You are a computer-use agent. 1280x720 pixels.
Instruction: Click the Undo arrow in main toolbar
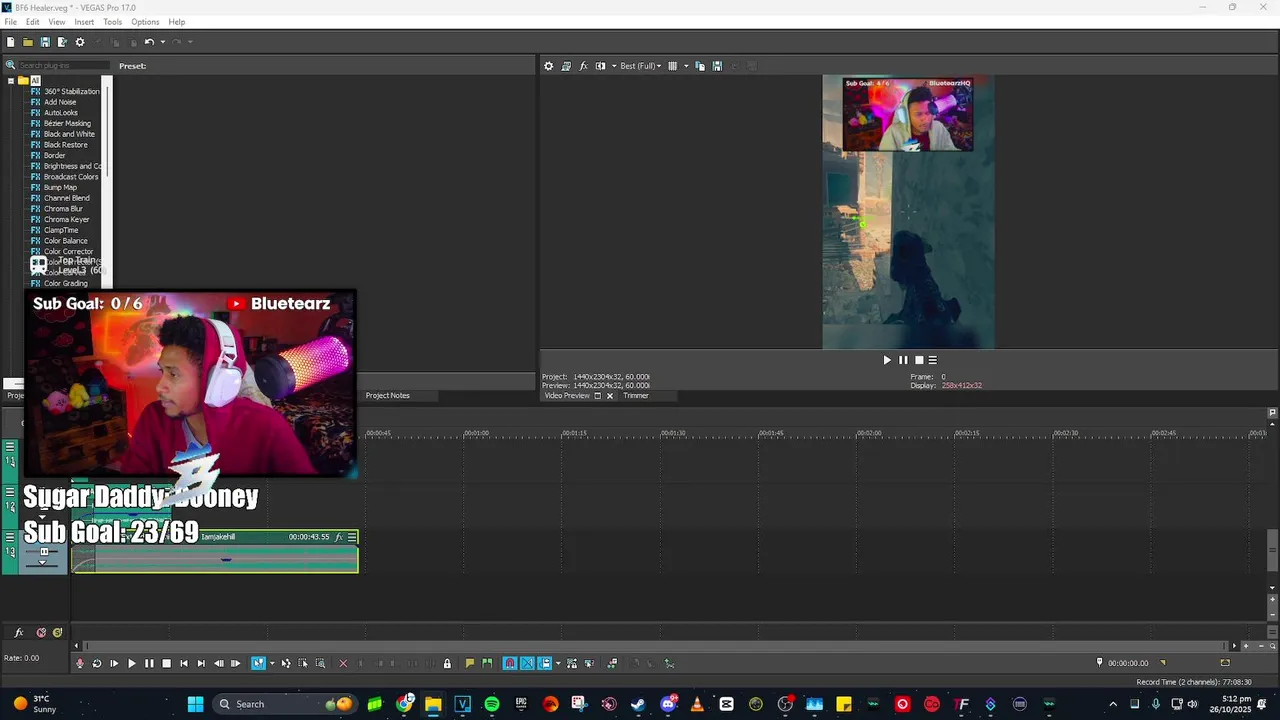pyautogui.click(x=148, y=42)
